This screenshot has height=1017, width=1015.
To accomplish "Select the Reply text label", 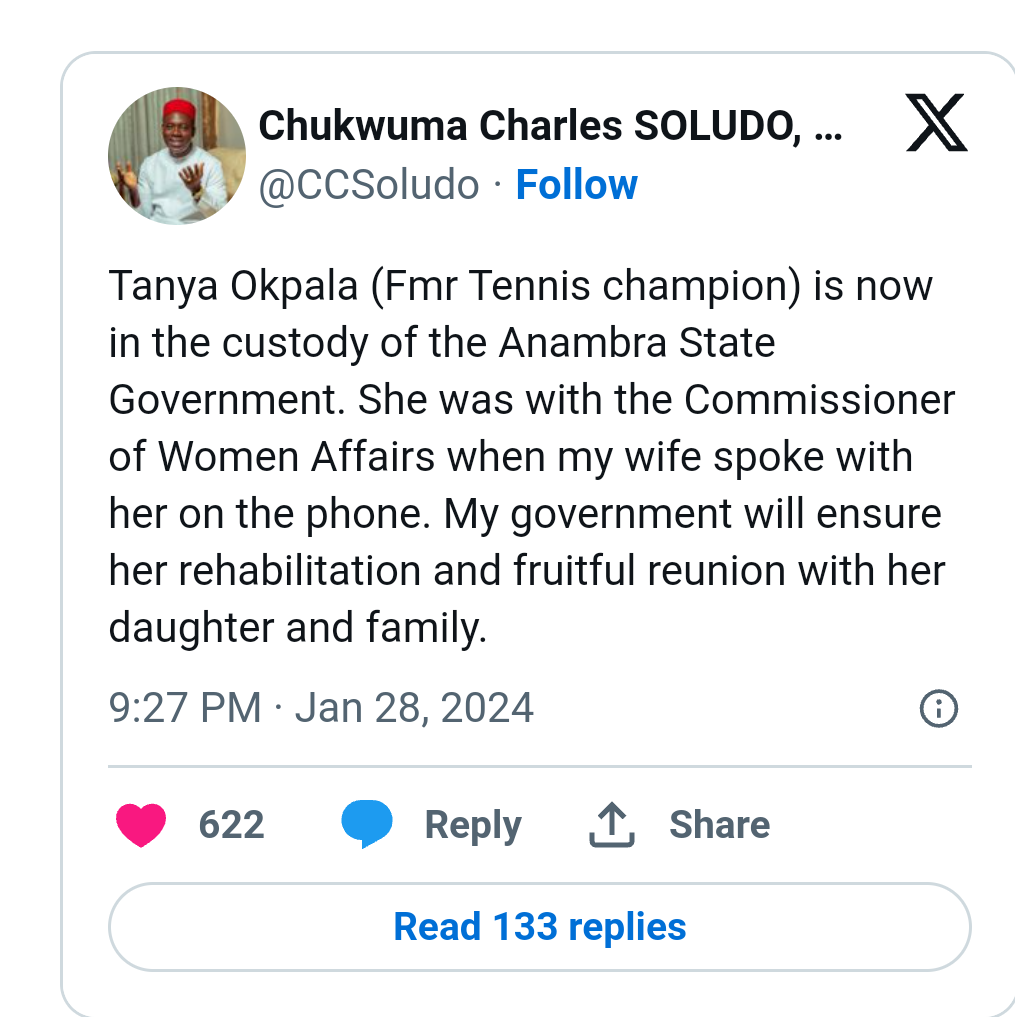I will [x=473, y=824].
